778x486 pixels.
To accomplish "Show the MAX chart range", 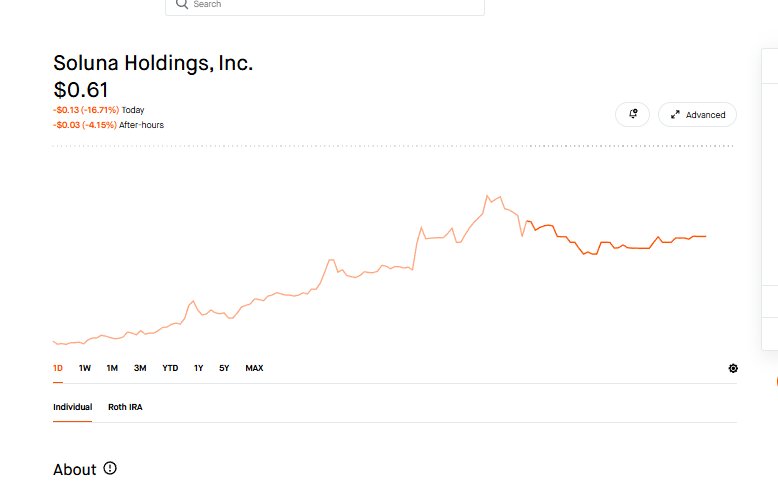I will coord(254,368).
